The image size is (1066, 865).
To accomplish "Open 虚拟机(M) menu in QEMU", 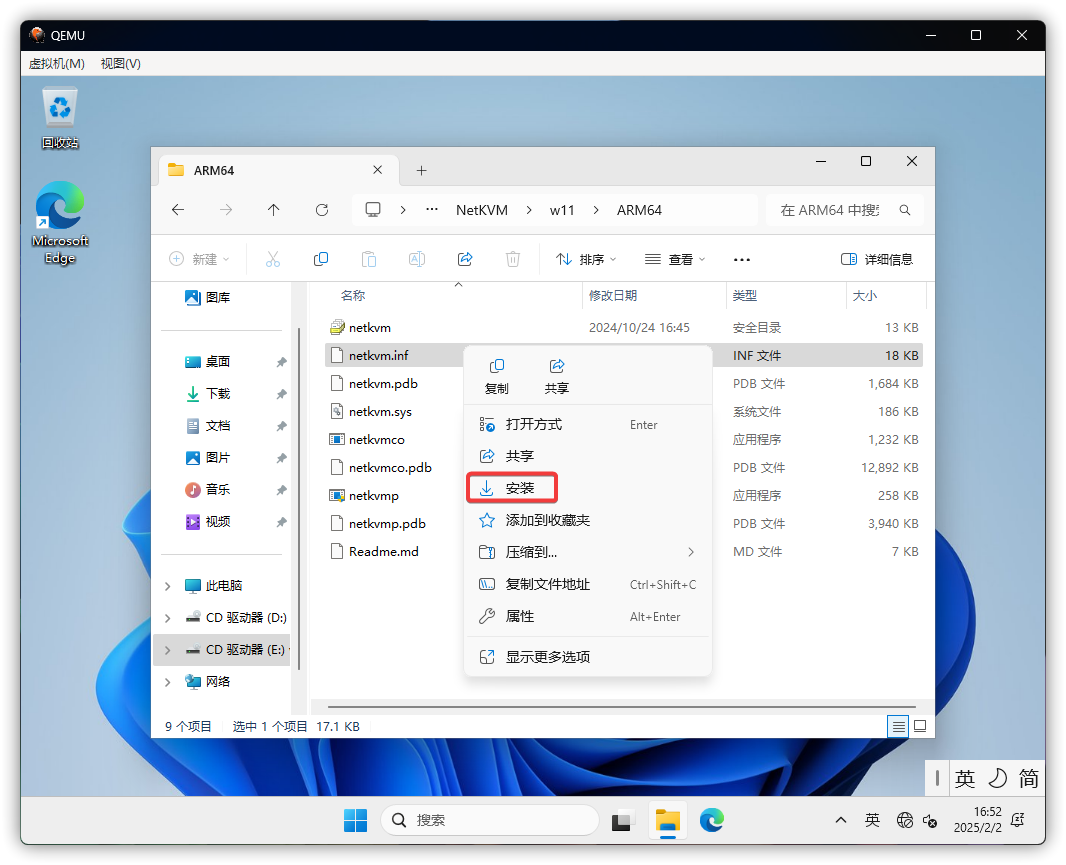I will pos(57,63).
